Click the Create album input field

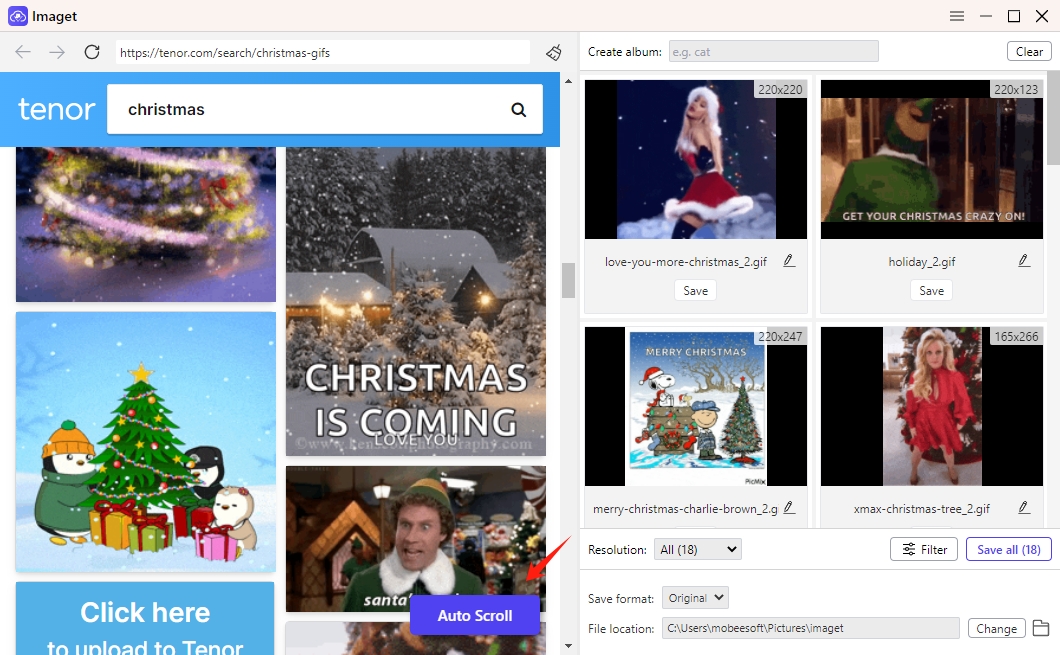point(773,51)
